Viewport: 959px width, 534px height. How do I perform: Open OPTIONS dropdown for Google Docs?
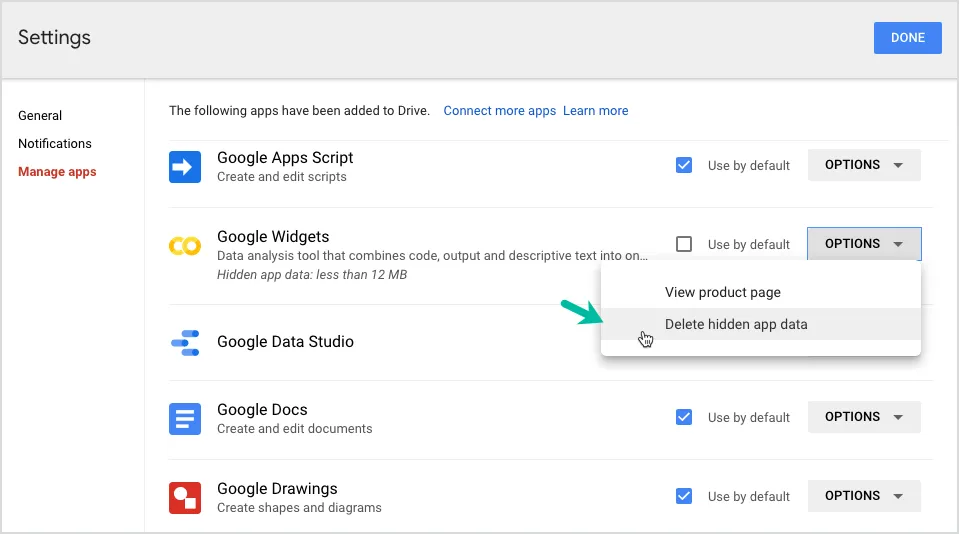point(864,417)
